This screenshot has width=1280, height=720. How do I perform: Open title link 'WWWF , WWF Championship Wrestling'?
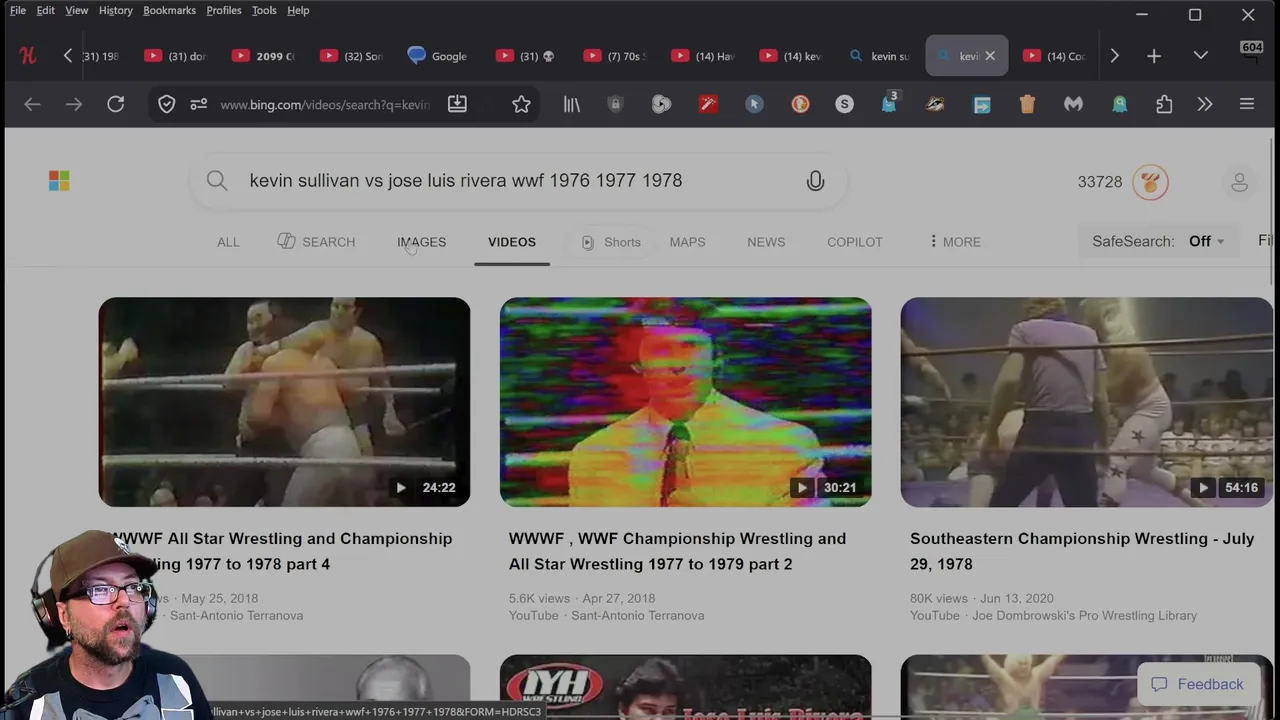[677, 551]
